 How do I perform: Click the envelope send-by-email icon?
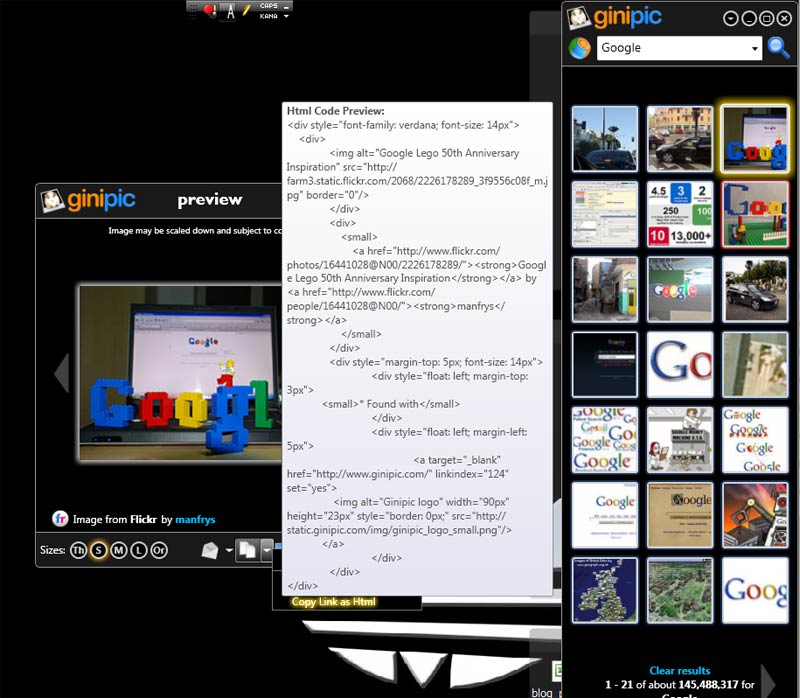210,550
